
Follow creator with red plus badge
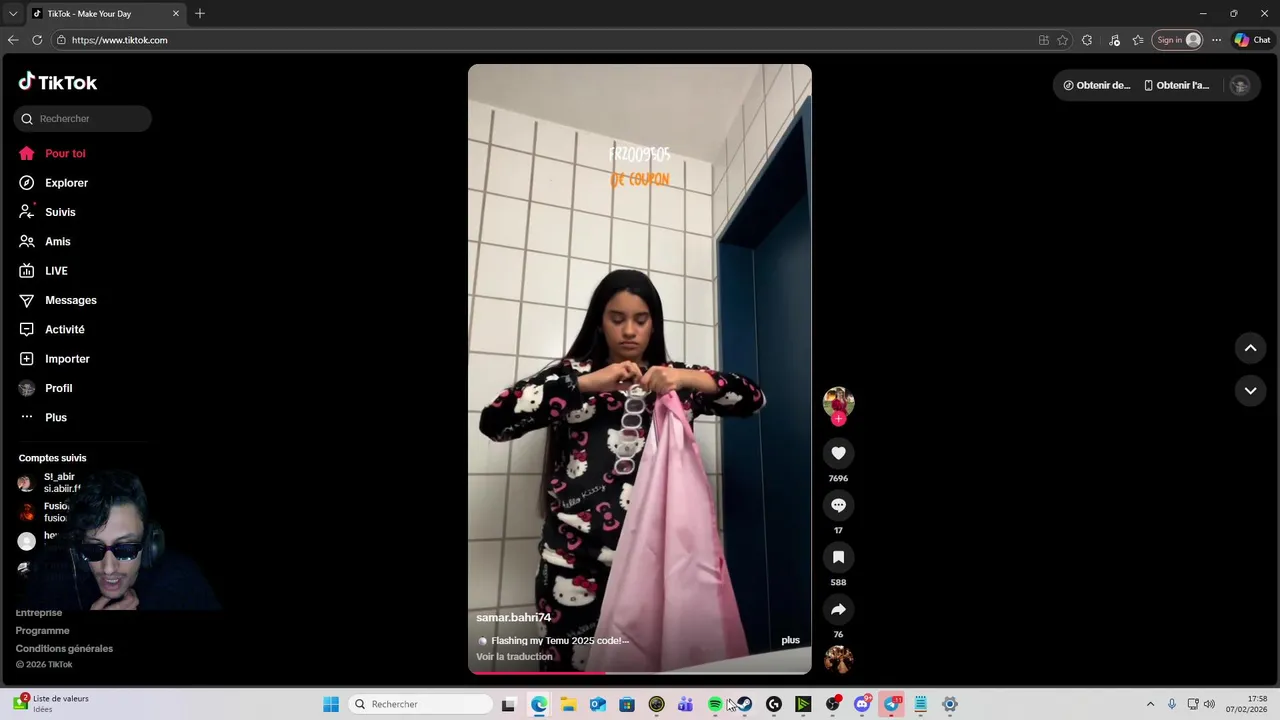838,419
